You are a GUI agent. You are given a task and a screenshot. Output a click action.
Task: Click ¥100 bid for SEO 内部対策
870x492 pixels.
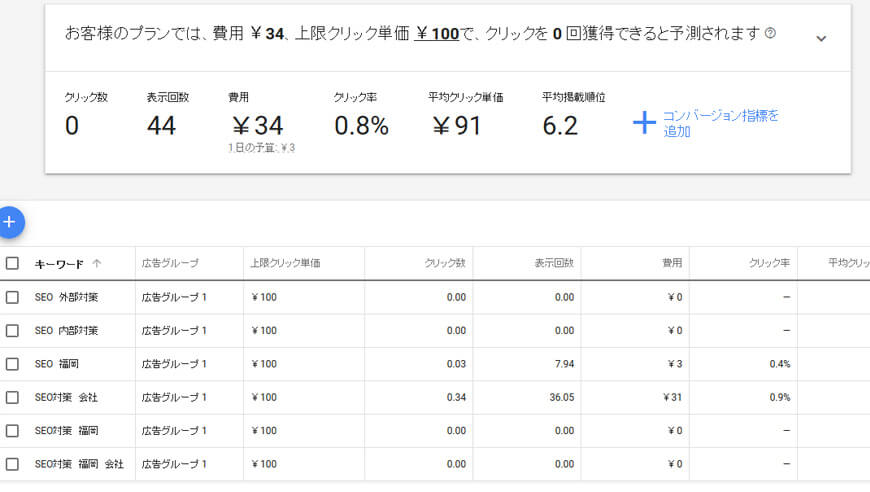(x=264, y=331)
